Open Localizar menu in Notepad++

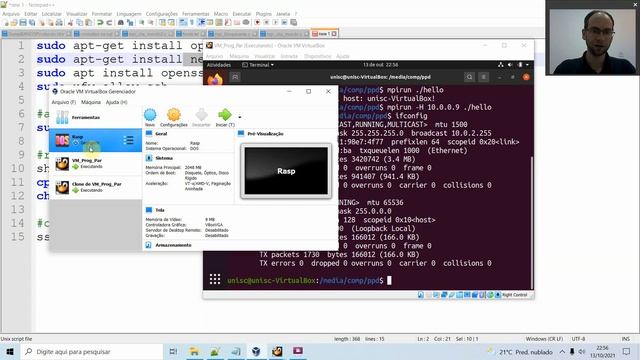tap(52, 14)
